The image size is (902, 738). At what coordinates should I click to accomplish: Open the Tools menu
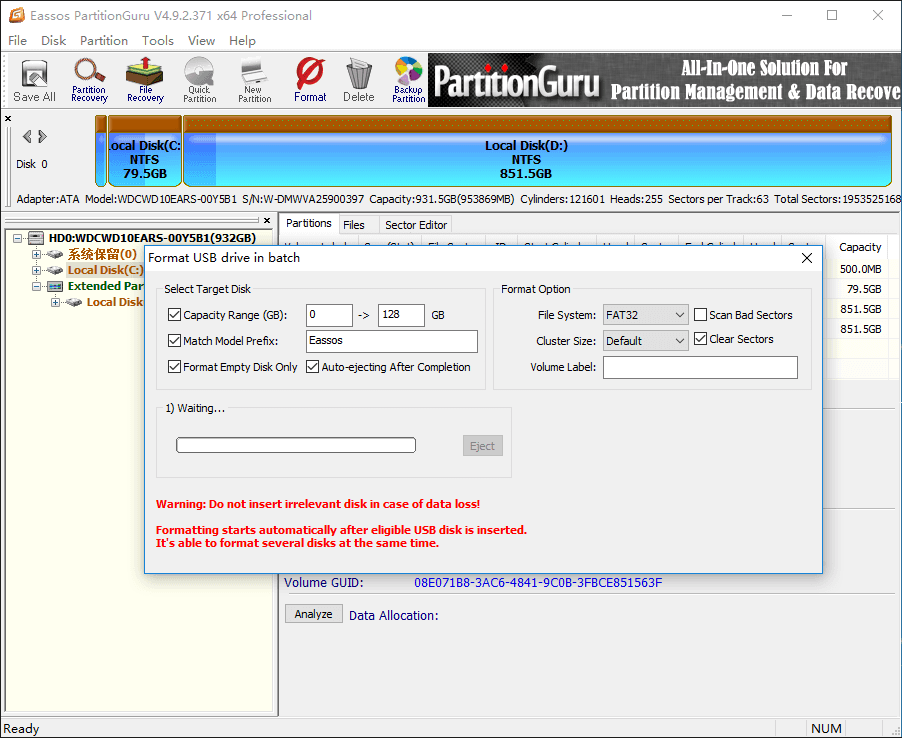tap(158, 41)
